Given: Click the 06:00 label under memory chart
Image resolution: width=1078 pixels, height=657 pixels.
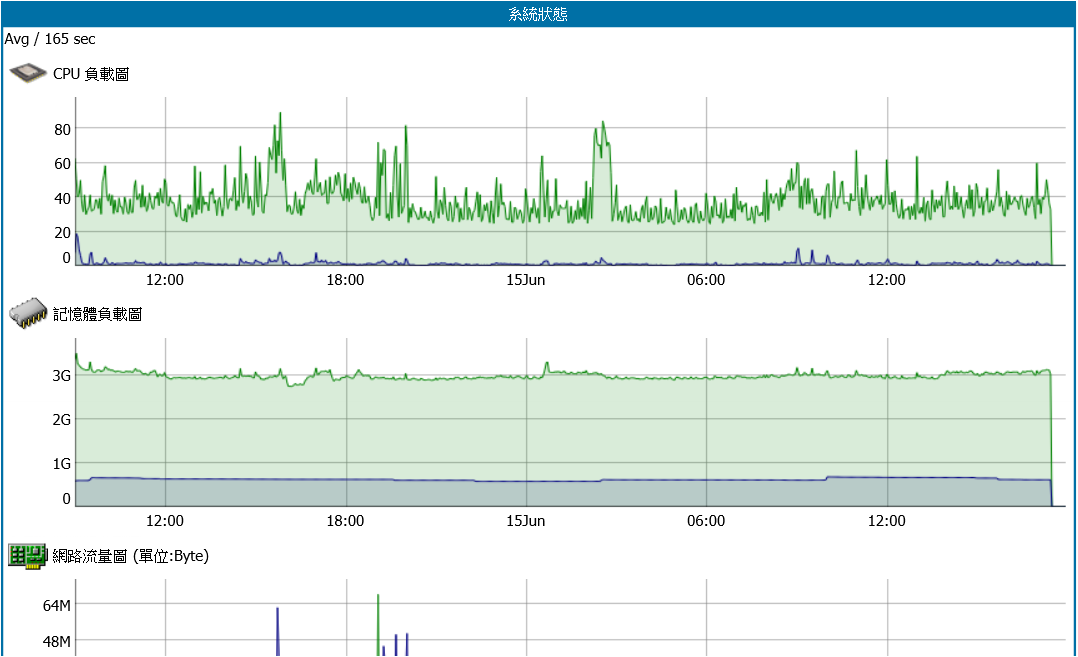Looking at the screenshot, I should coord(706,521).
